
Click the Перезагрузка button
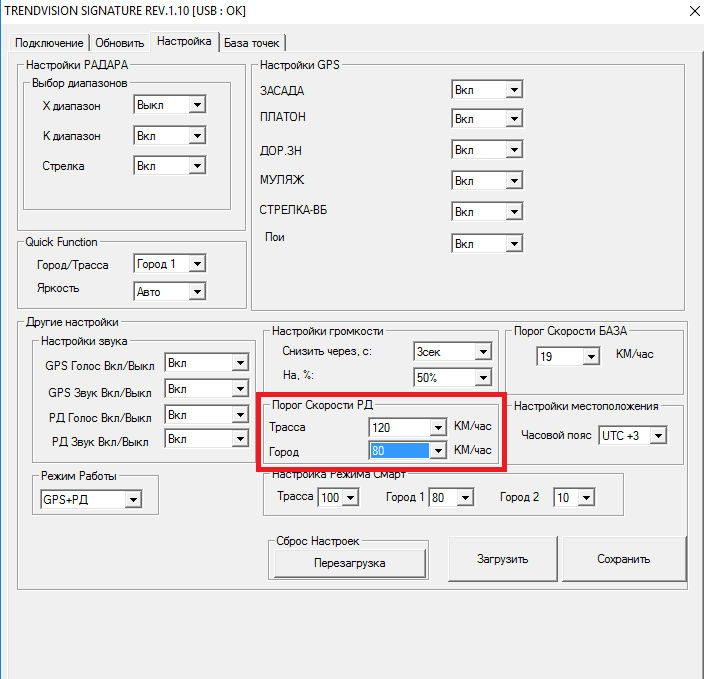[349, 562]
